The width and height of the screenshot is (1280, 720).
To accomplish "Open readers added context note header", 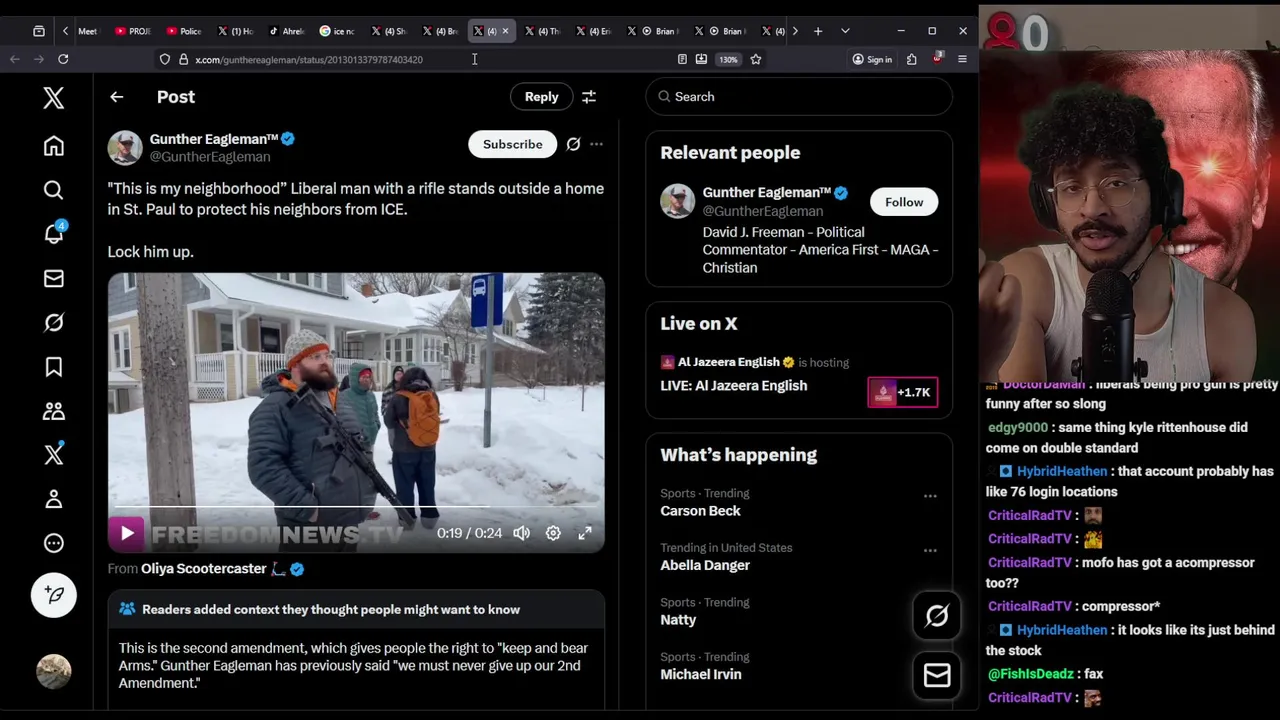I will (331, 609).
